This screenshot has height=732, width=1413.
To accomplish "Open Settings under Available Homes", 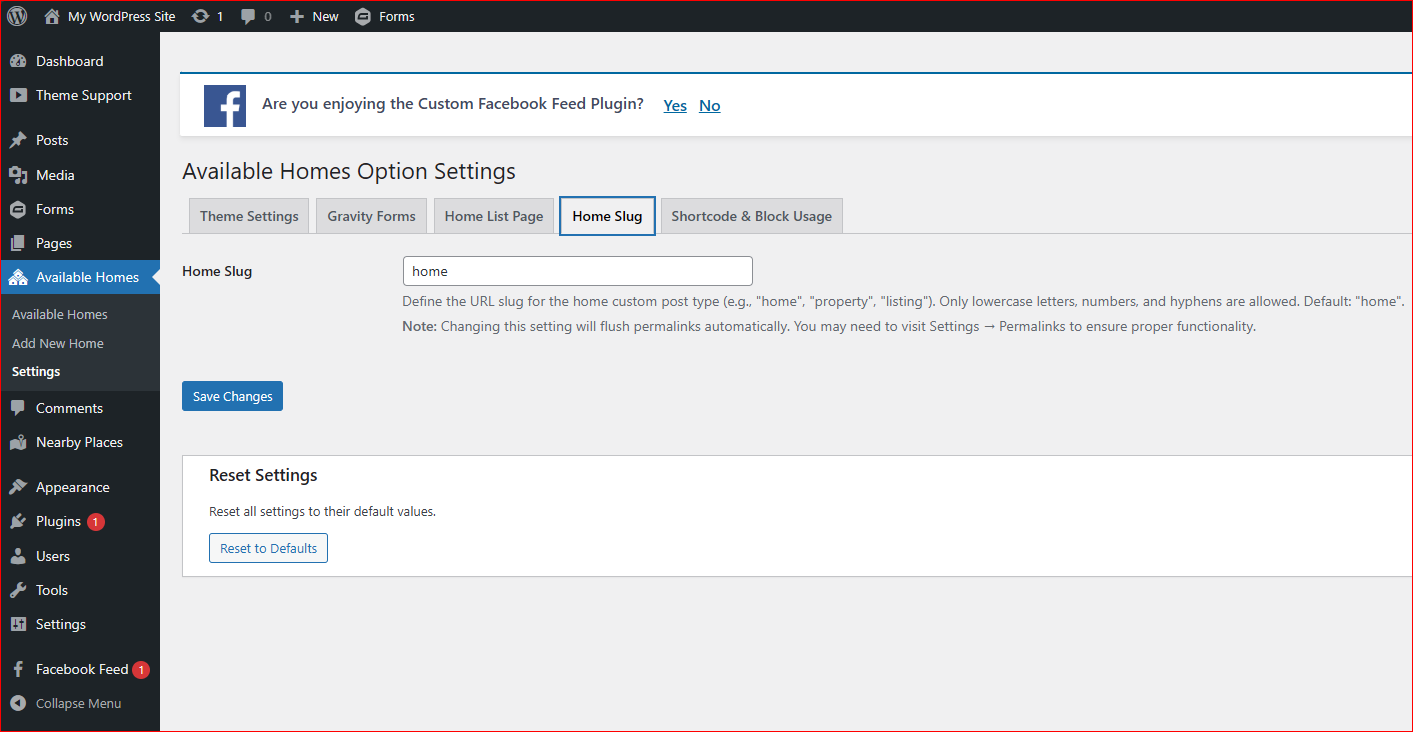I will pyautogui.click(x=36, y=371).
